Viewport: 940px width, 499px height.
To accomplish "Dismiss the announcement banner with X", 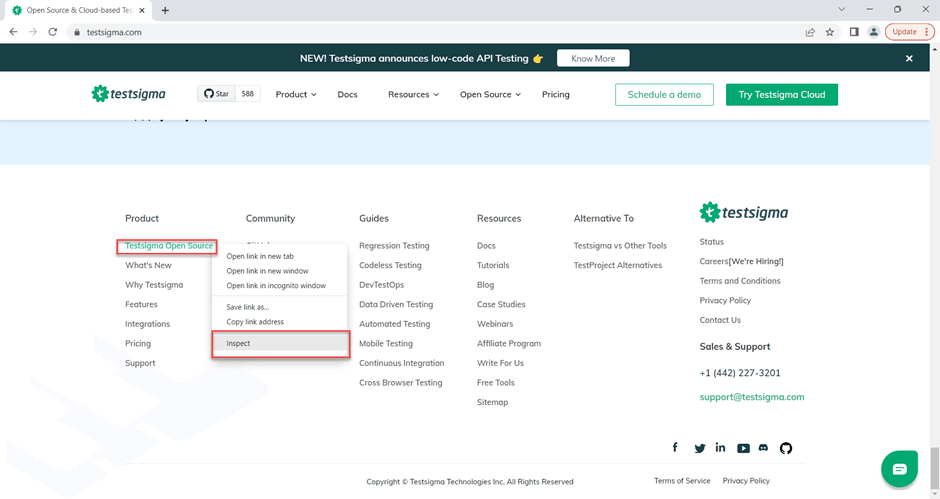I will coord(909,58).
